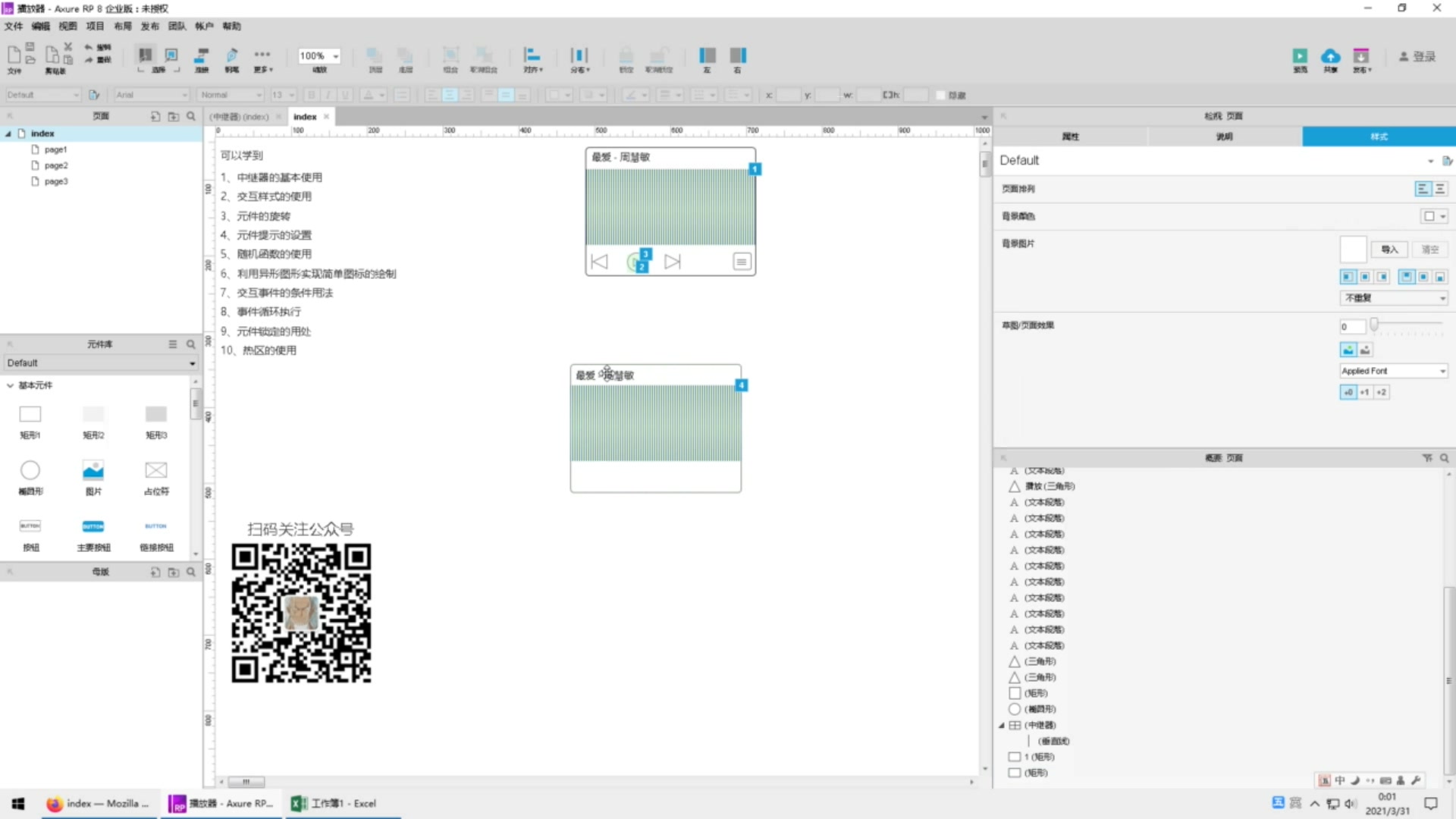Click 帮助 menu in menu bar

(231, 26)
